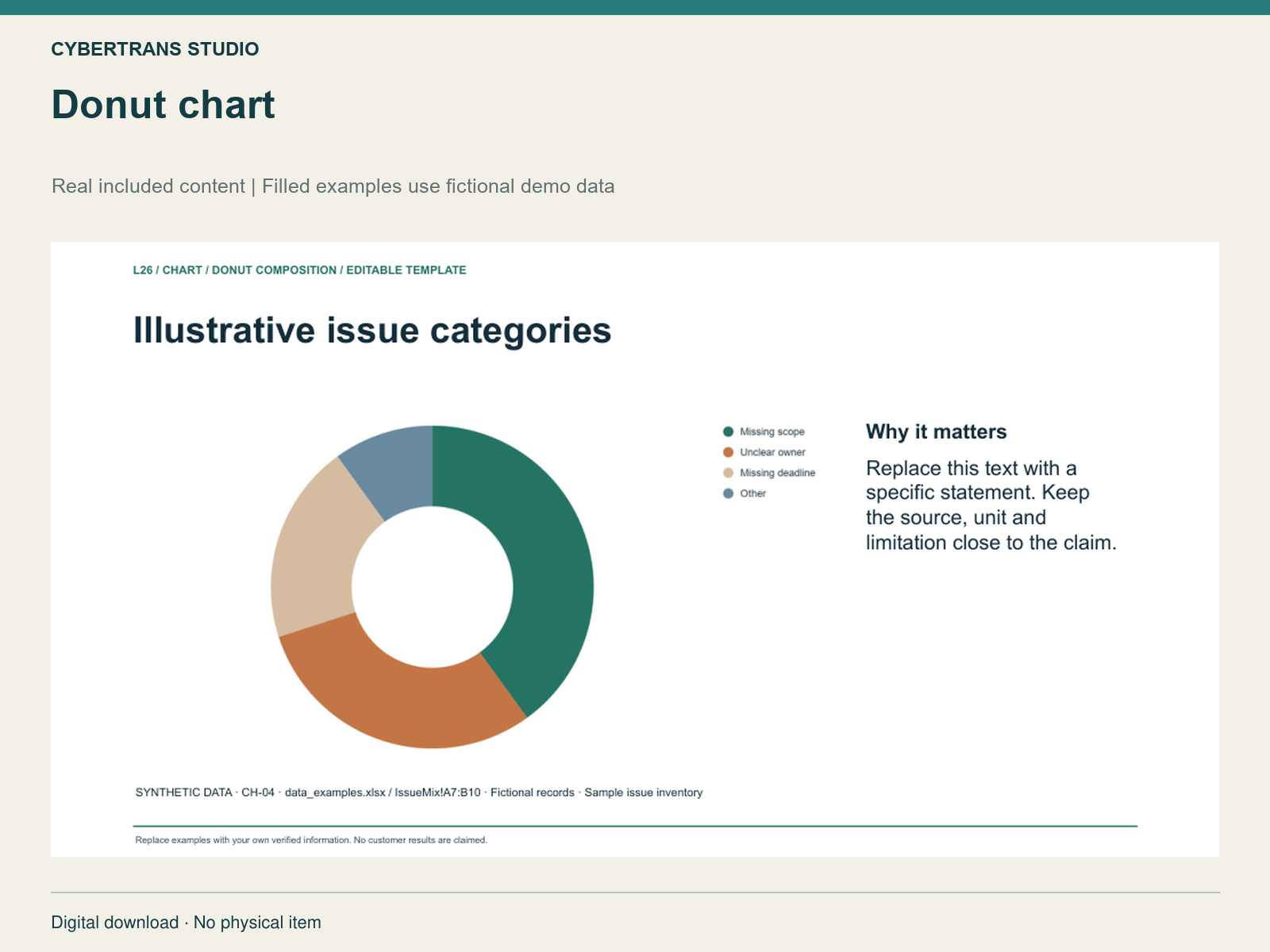Click the blue-gray Other legend dot

tap(728, 493)
